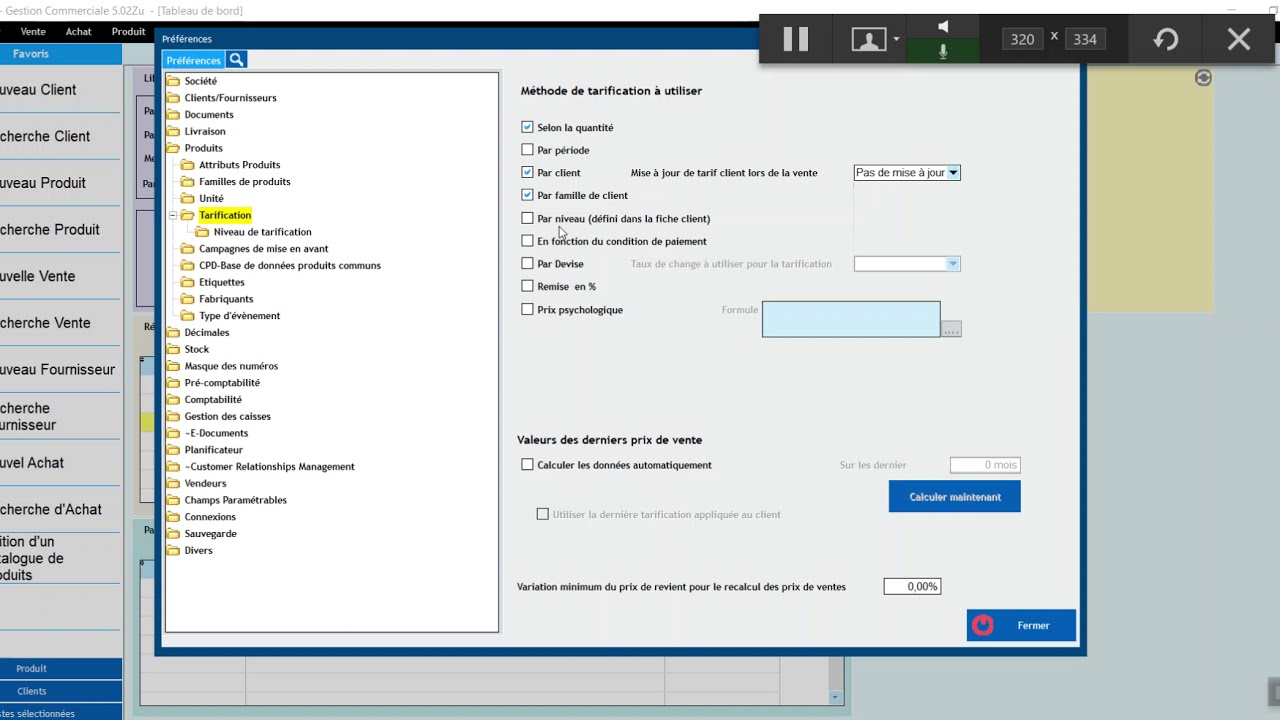1280x720 pixels.
Task: Open the Société folder icon
Action: tap(173, 81)
